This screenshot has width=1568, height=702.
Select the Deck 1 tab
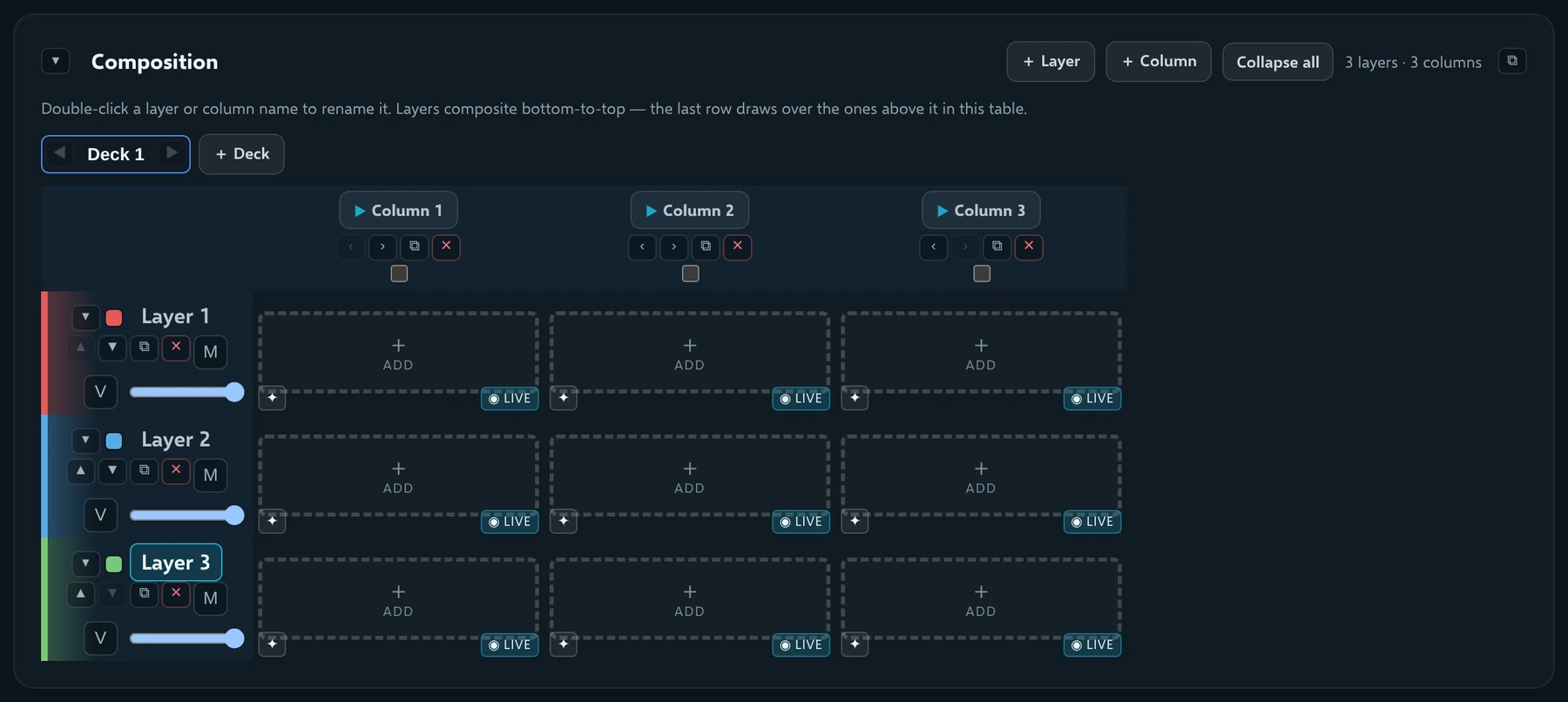coord(116,154)
